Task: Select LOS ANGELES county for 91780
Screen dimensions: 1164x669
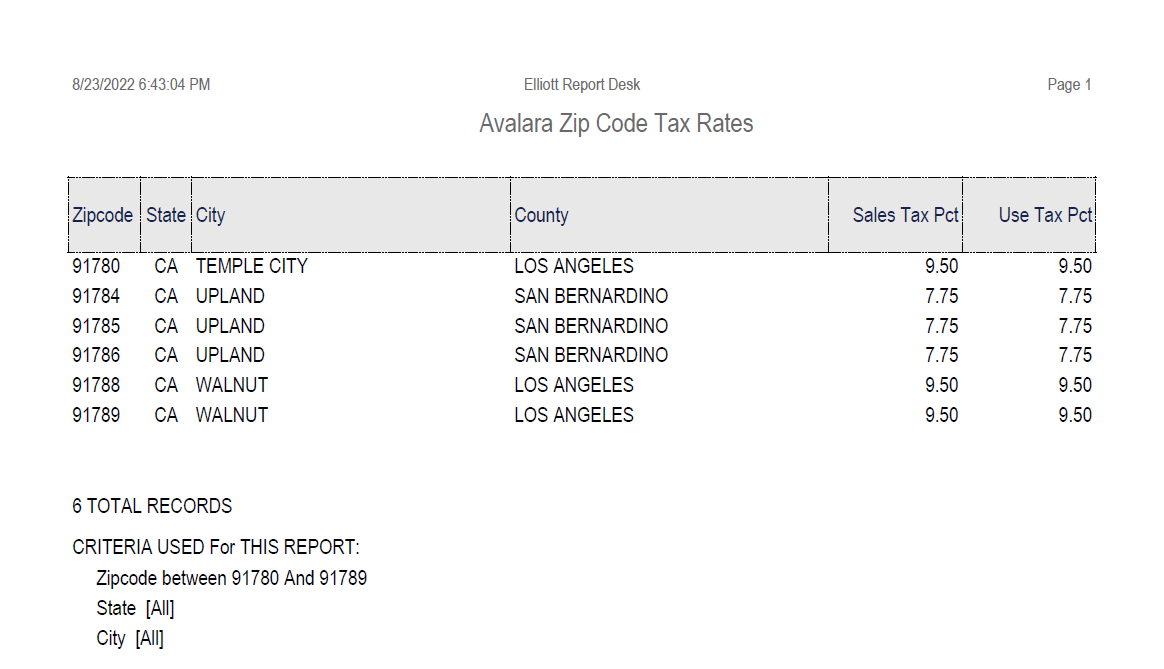Action: tap(574, 267)
